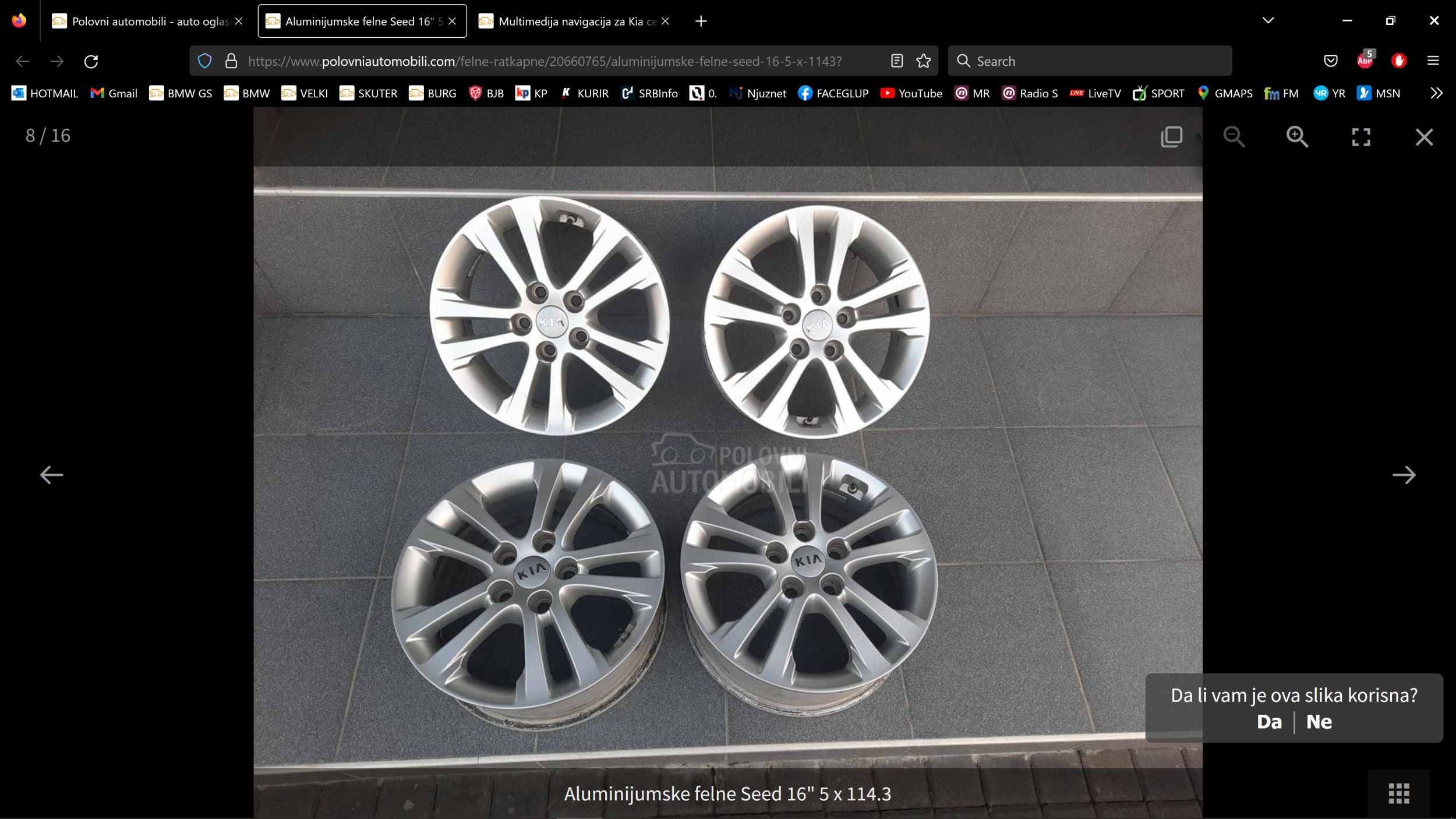Open the gallery slideshow copy icon
Image resolution: width=1456 pixels, height=819 pixels.
[x=1171, y=137]
